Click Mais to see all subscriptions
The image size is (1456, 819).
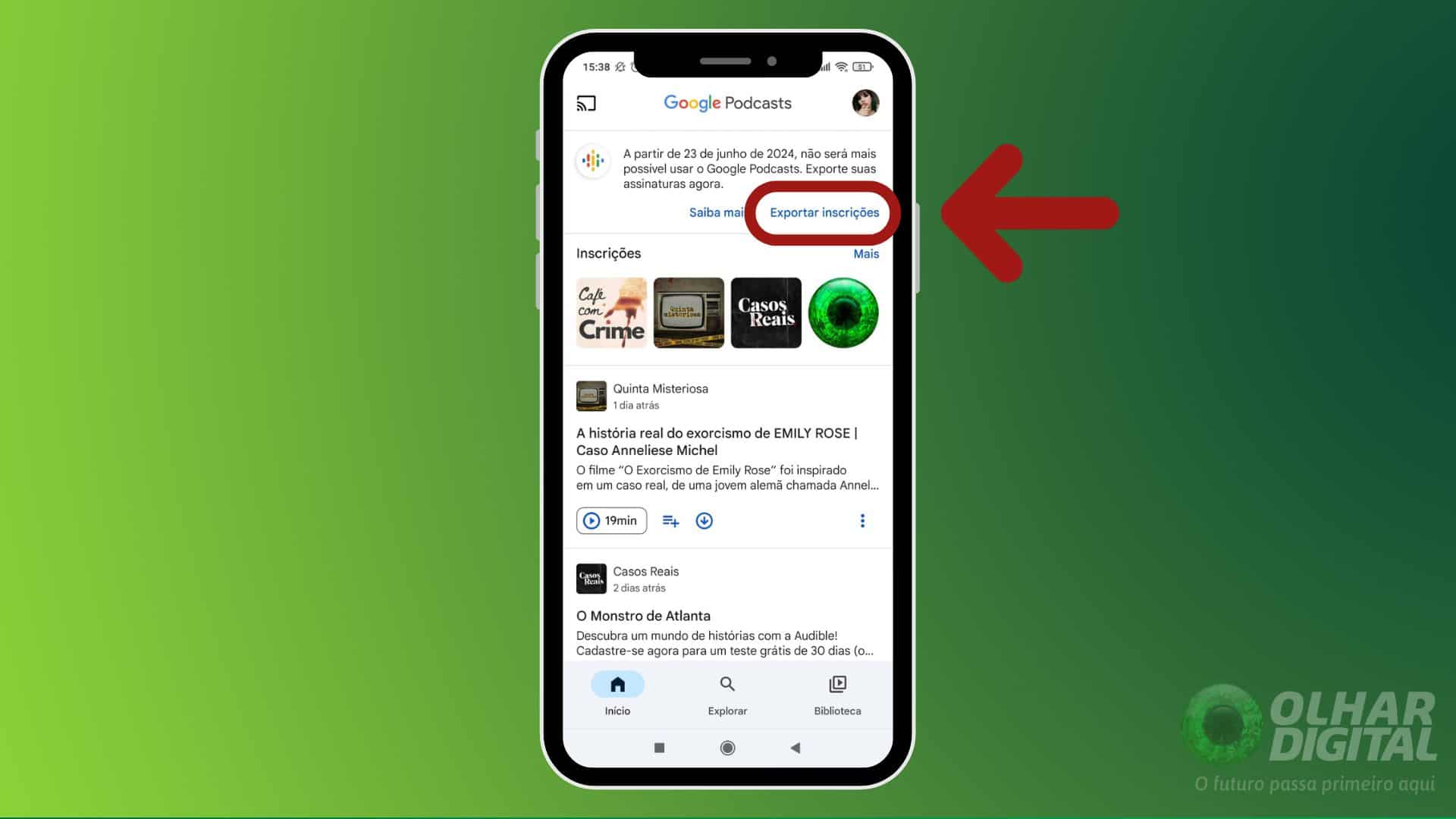pyautogui.click(x=865, y=254)
